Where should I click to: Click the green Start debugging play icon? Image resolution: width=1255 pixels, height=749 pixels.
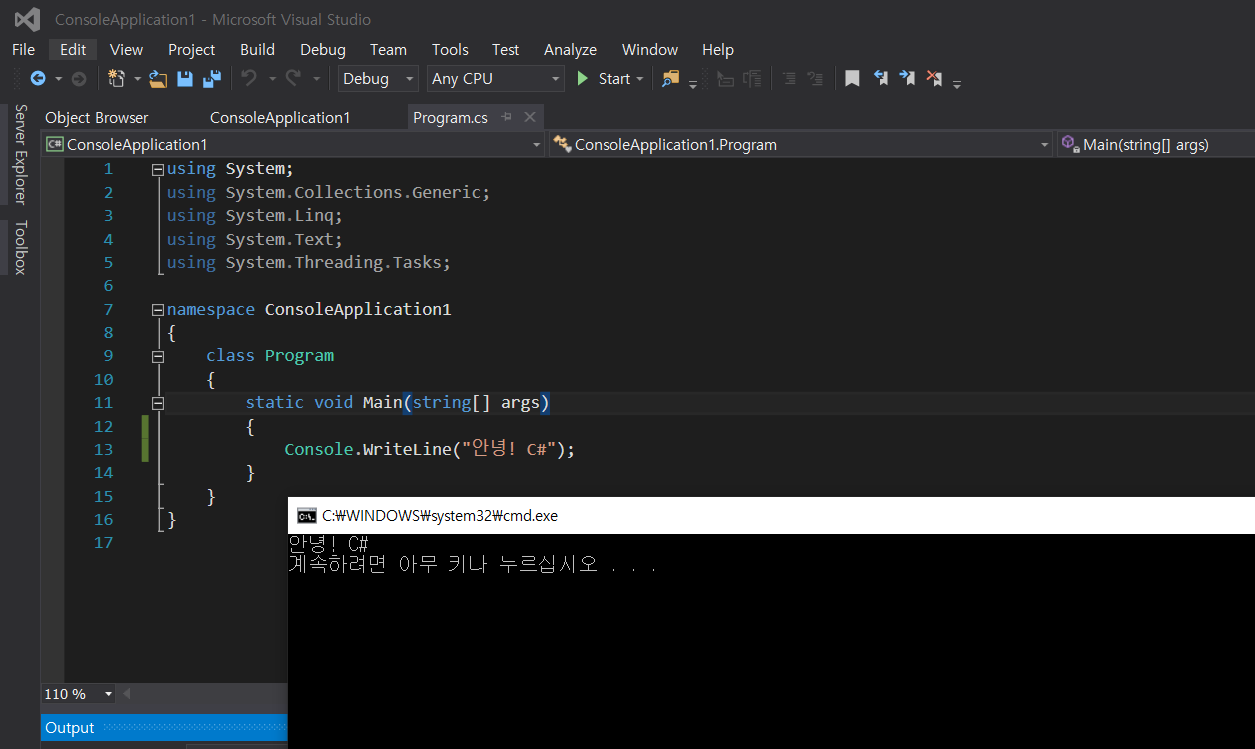[x=583, y=78]
